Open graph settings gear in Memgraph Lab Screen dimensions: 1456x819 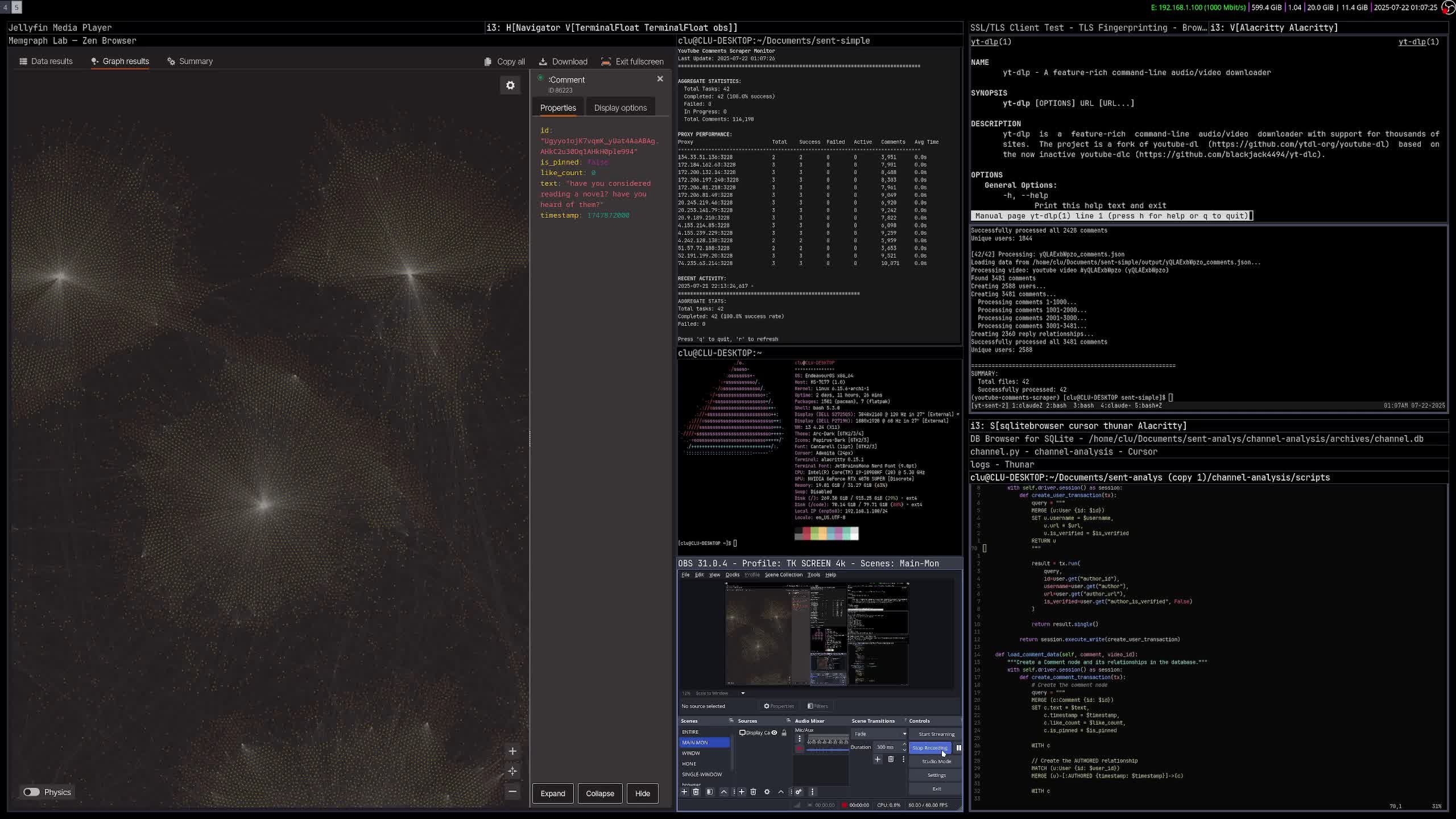tap(510, 85)
